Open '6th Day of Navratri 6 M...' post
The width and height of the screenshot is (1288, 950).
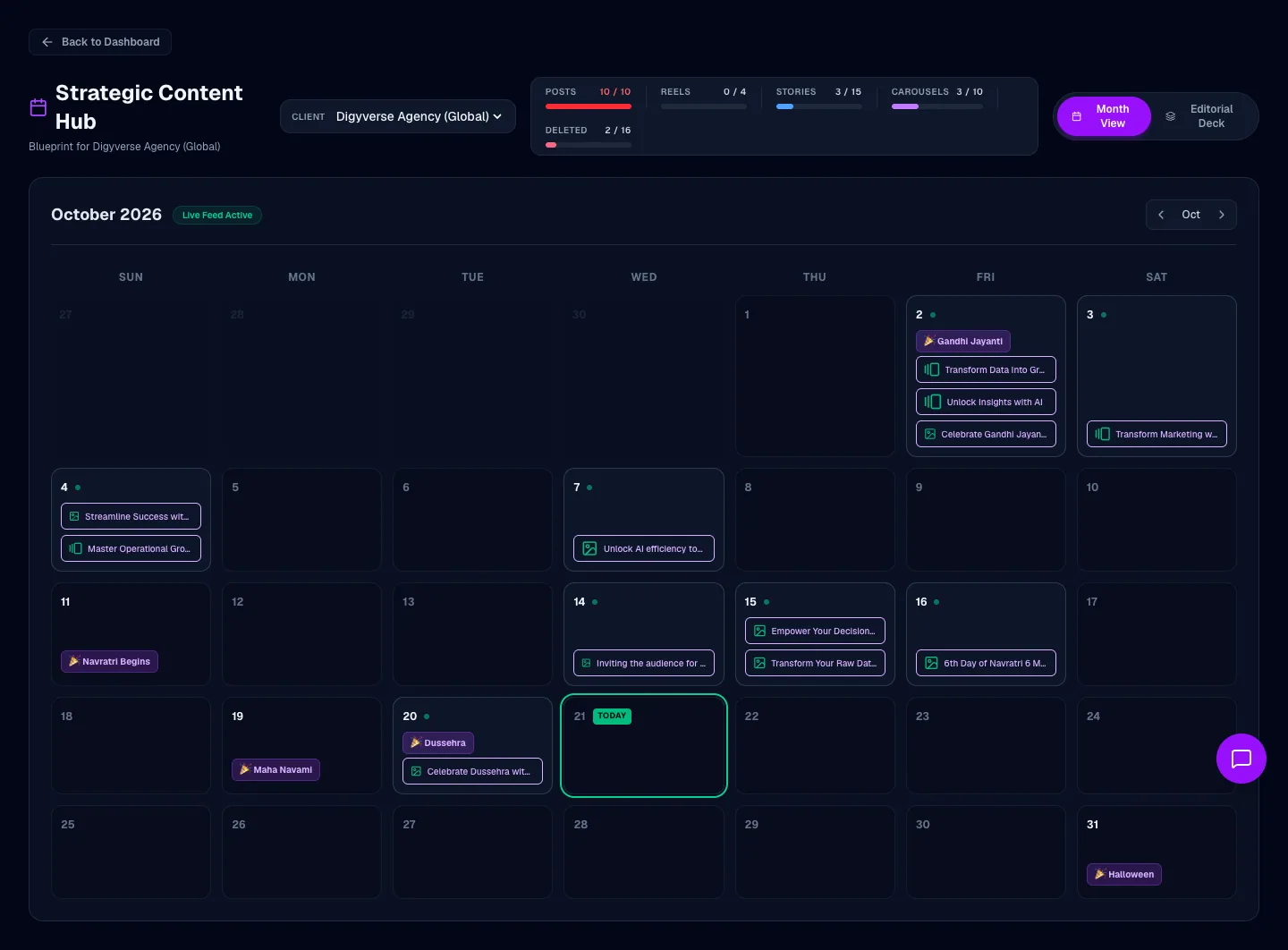(986, 663)
